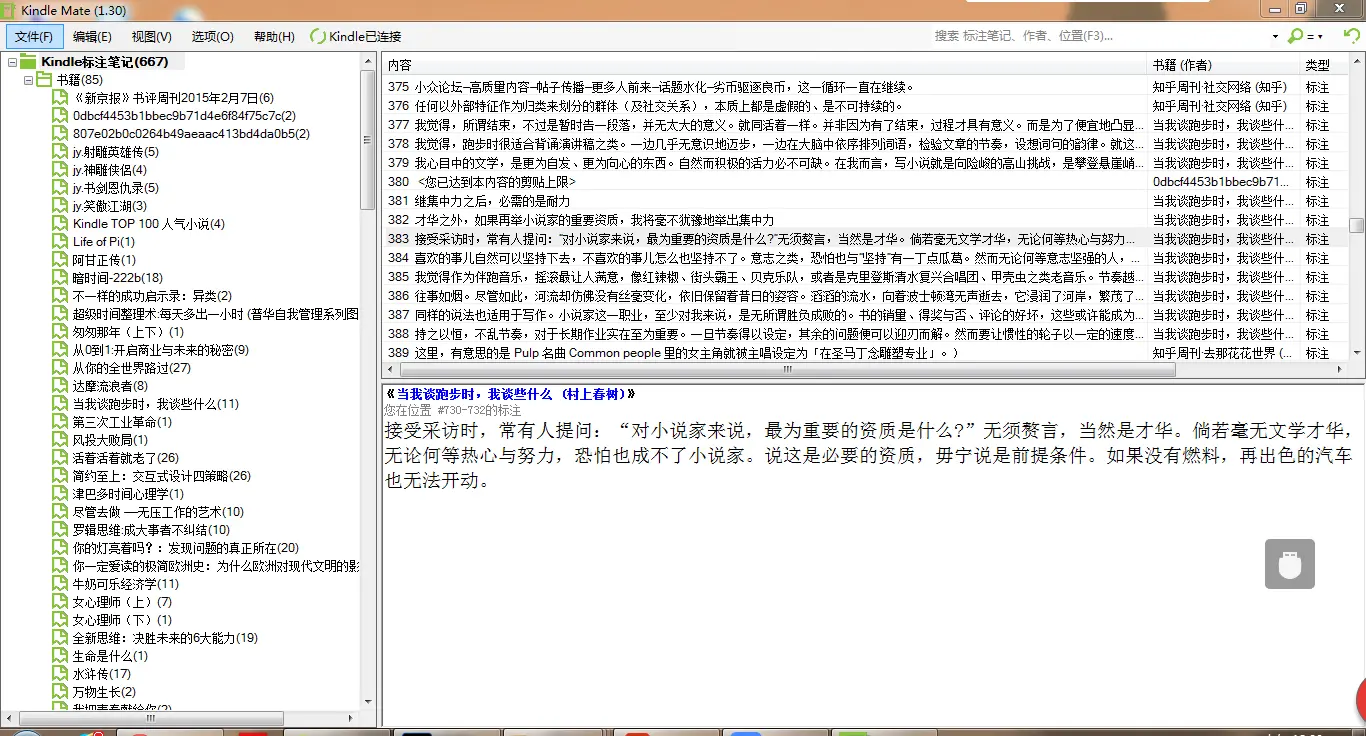The height and width of the screenshot is (736, 1366).
Task: Click bookmark icon beside 风投大败局
Action: tap(61, 440)
